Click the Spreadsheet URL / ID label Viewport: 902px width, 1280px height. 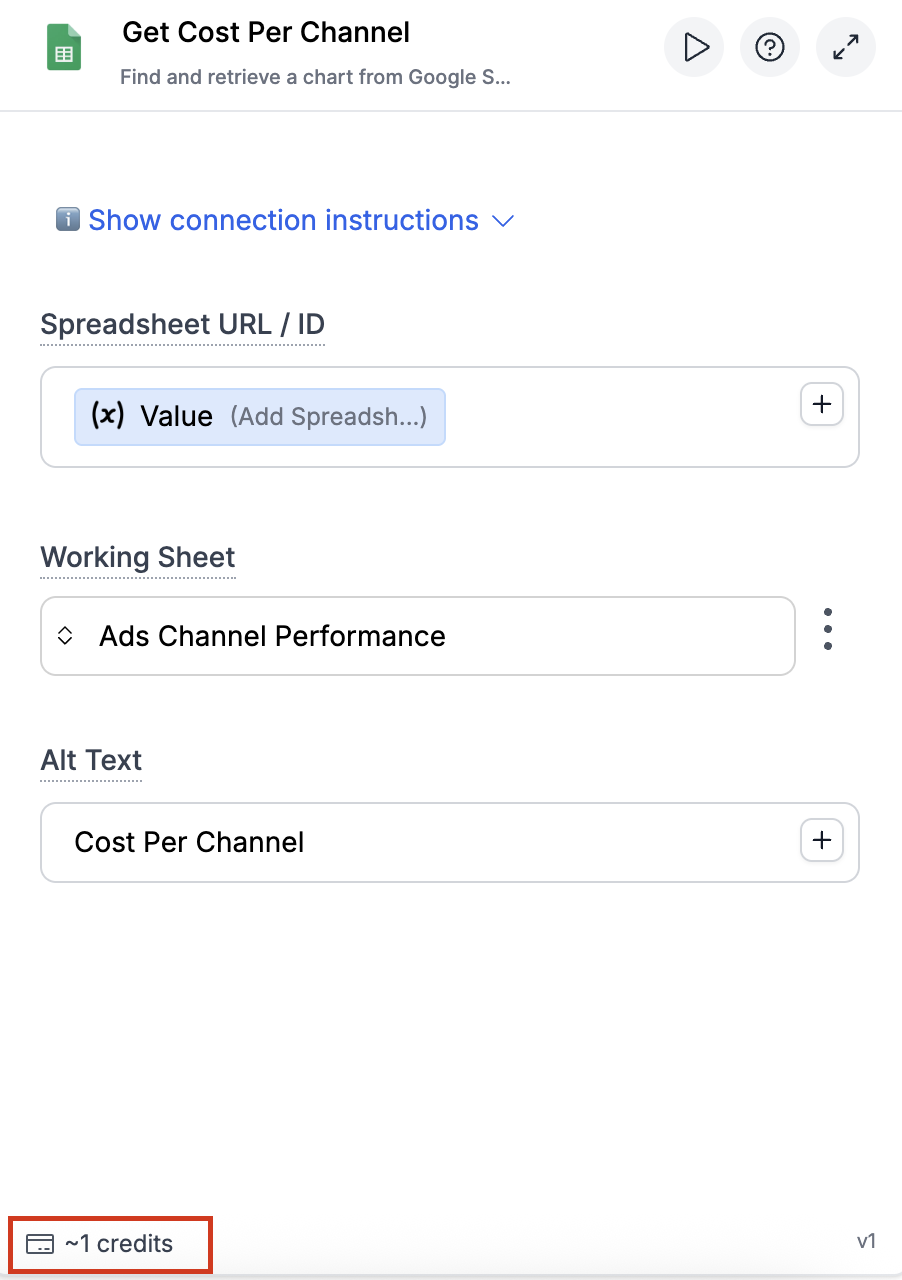click(x=182, y=325)
